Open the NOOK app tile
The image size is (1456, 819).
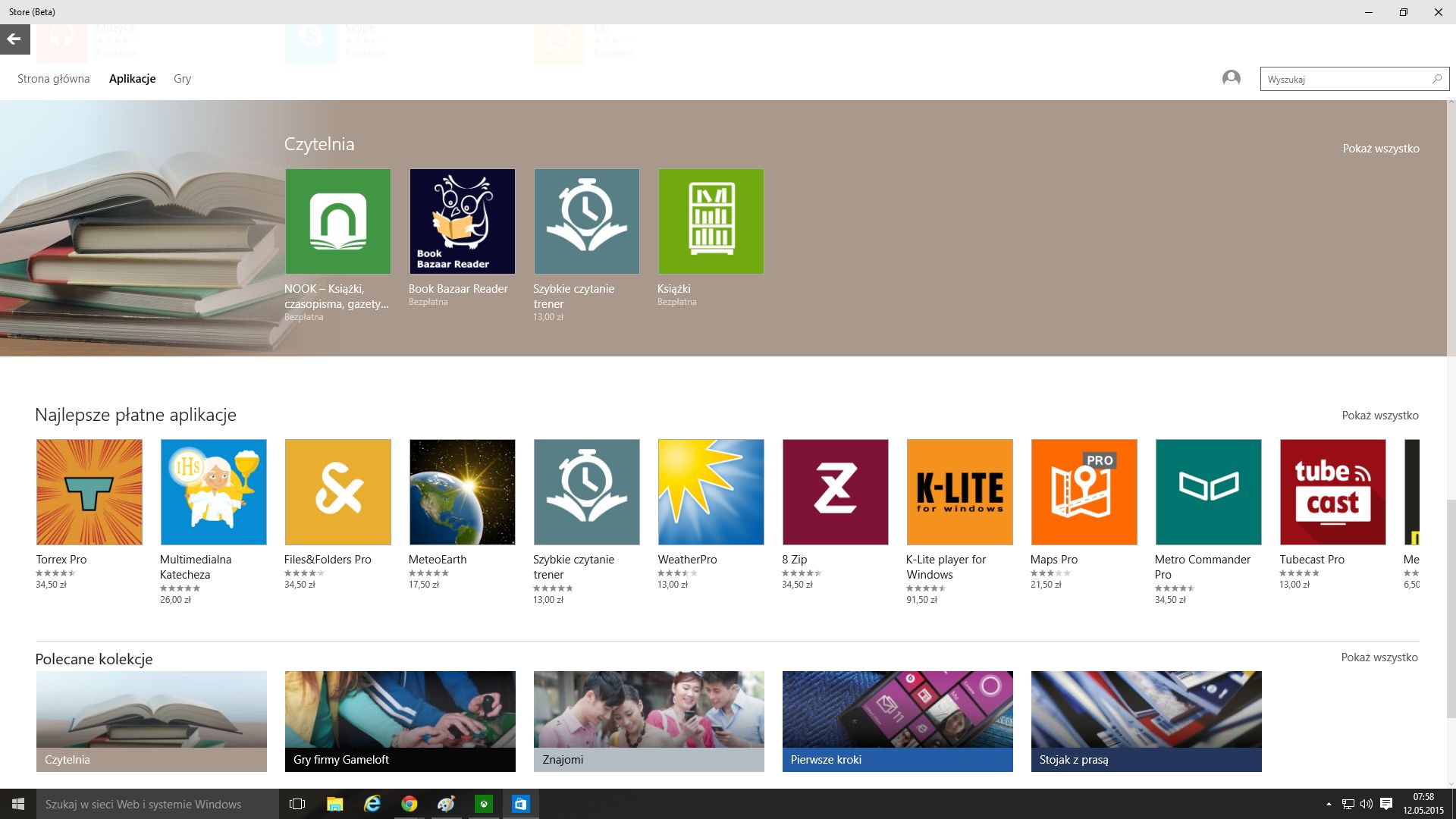[338, 221]
